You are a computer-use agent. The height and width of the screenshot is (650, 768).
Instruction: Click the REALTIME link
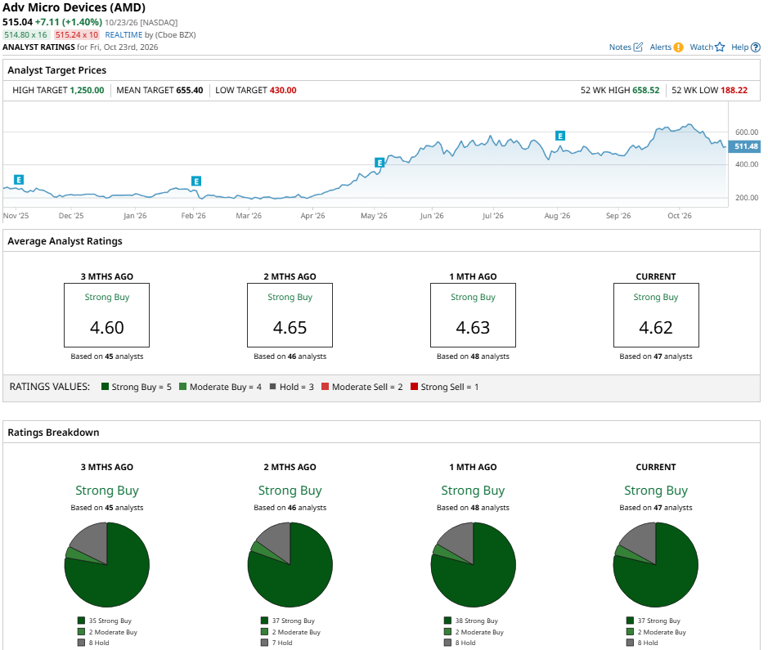coord(123,35)
